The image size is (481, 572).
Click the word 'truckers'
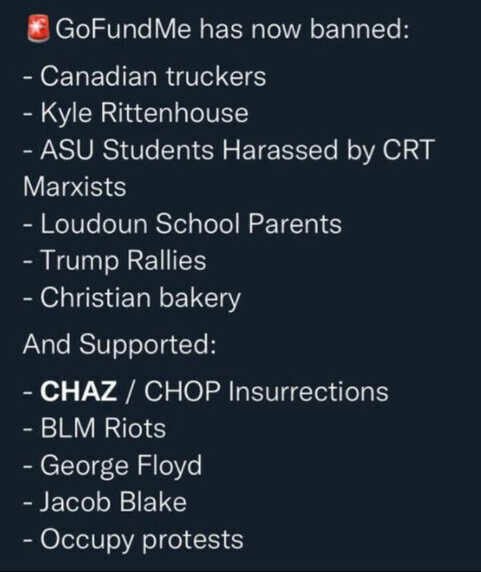point(216,76)
